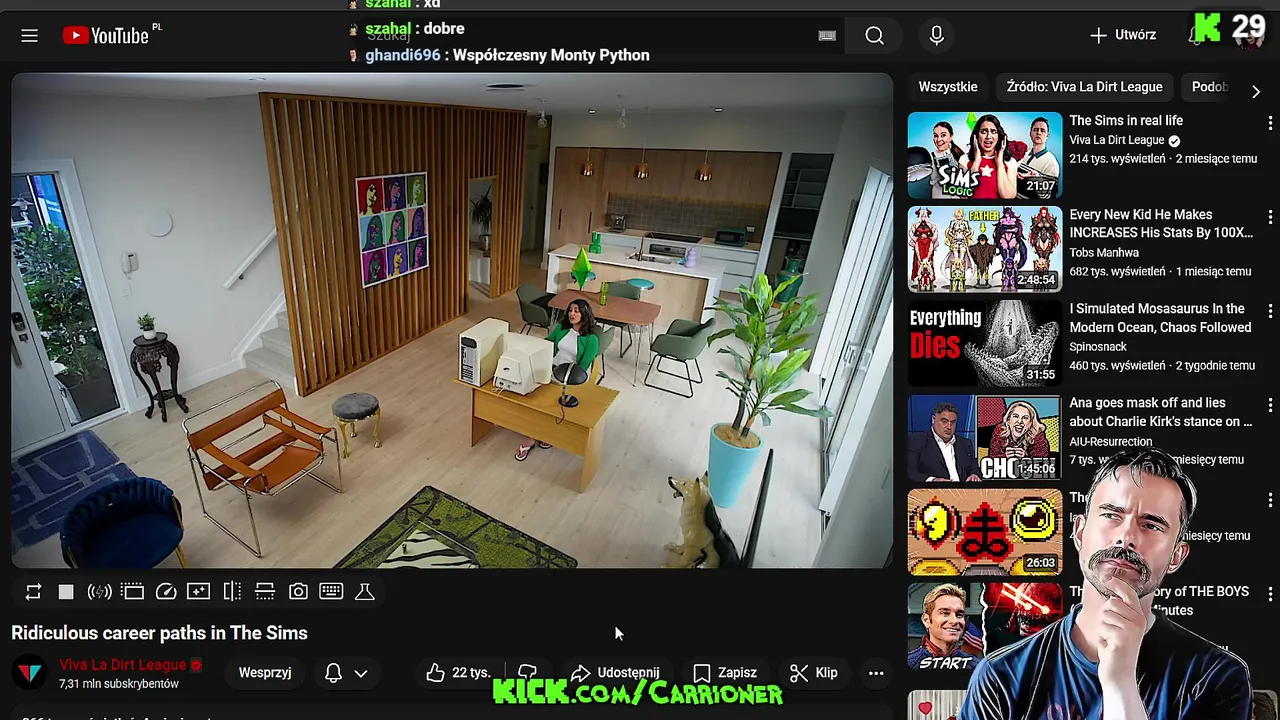Image resolution: width=1280 pixels, height=720 pixels.
Task: Click the stop square icon under player
Action: pos(66,592)
